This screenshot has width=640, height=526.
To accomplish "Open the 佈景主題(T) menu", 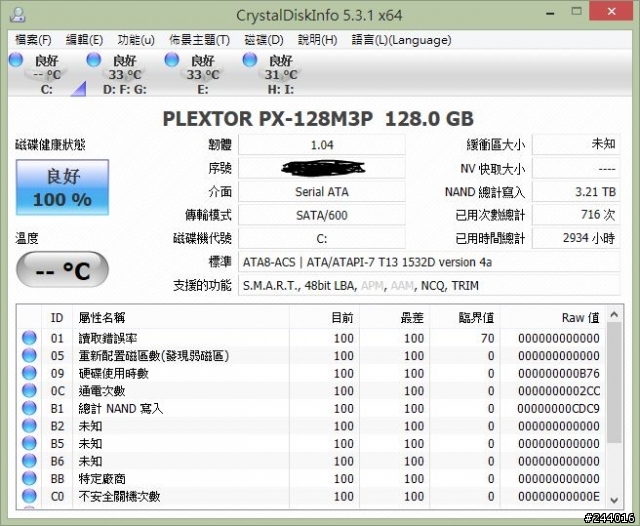I will point(200,40).
